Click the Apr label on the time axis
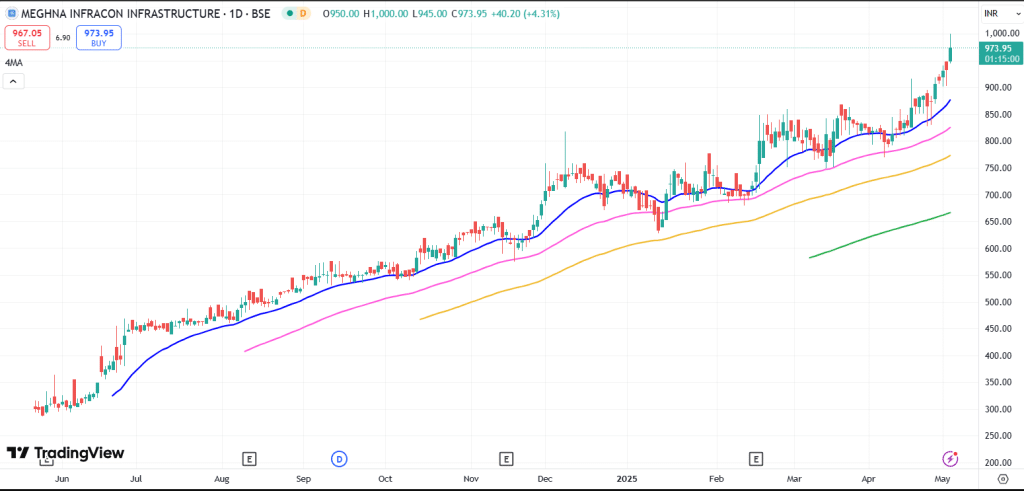1024x491 pixels. 870,479
